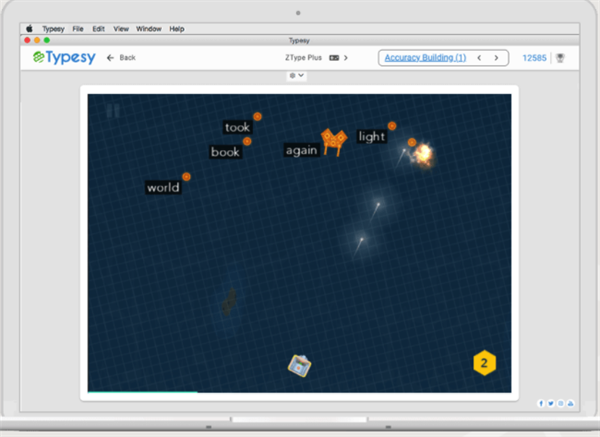Click the orange enemy ship by 'again'
The height and width of the screenshot is (437, 600).
pos(334,142)
